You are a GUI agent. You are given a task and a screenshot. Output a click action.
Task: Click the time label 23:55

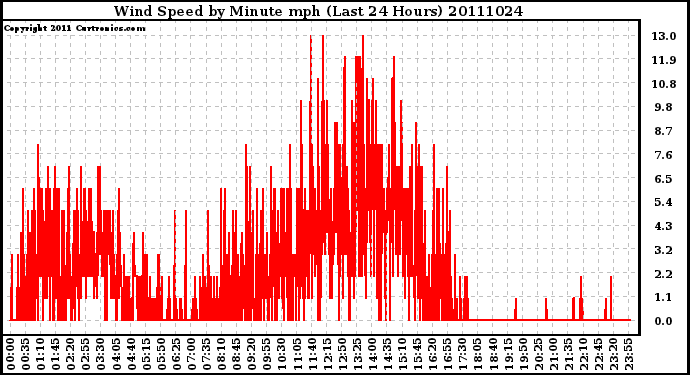(x=628, y=355)
